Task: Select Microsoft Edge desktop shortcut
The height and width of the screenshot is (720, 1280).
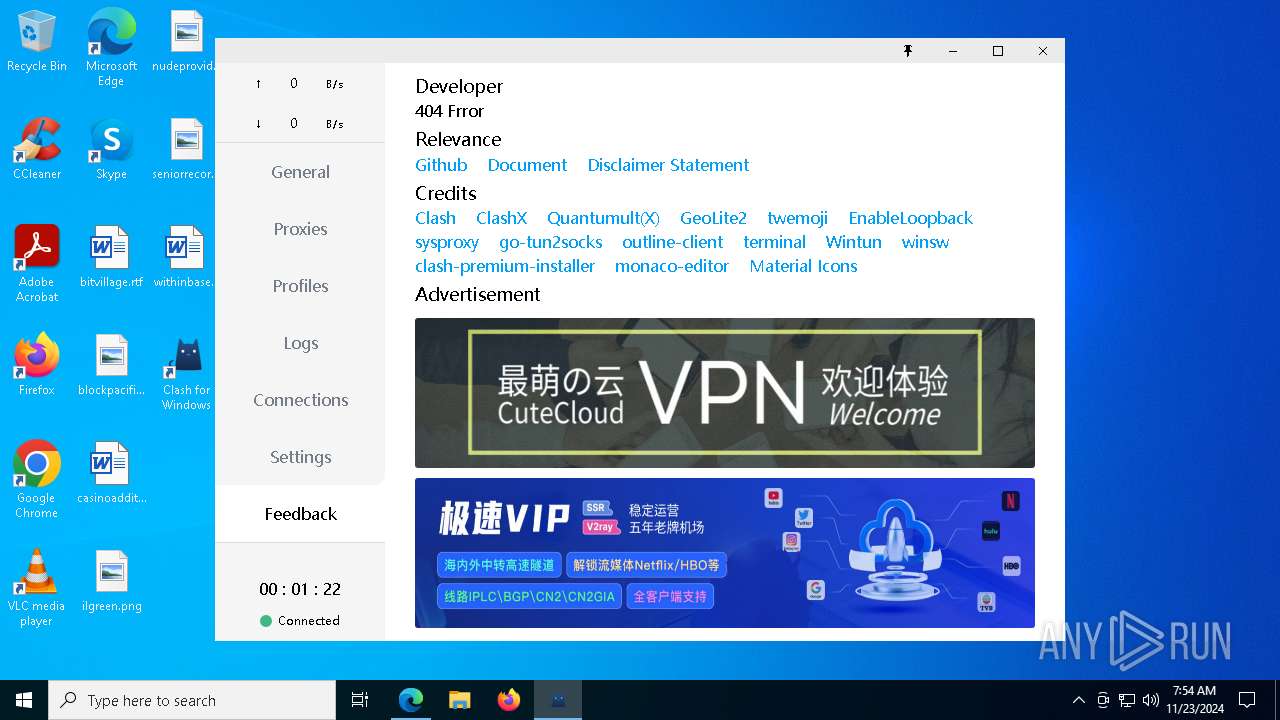Action: [x=111, y=48]
